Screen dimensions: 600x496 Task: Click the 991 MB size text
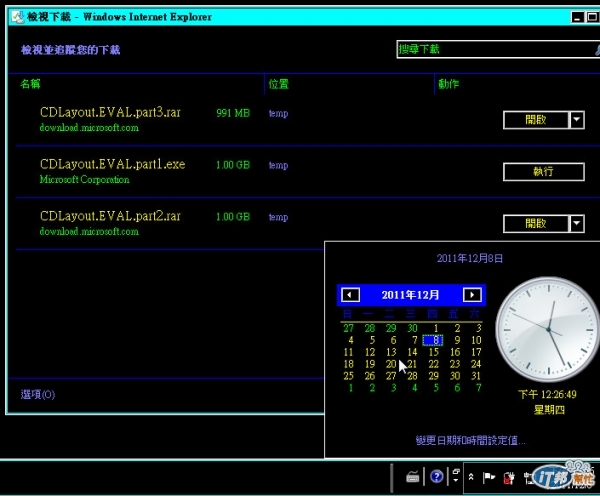point(233,113)
